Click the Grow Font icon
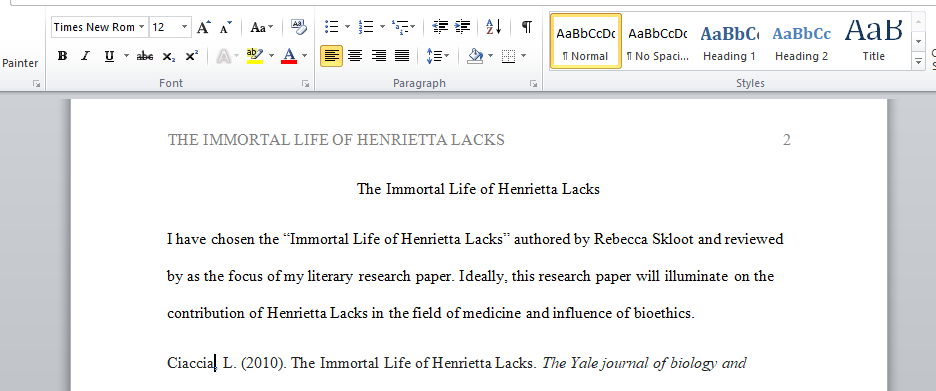Viewport: 936px width, 391px height. [204, 27]
